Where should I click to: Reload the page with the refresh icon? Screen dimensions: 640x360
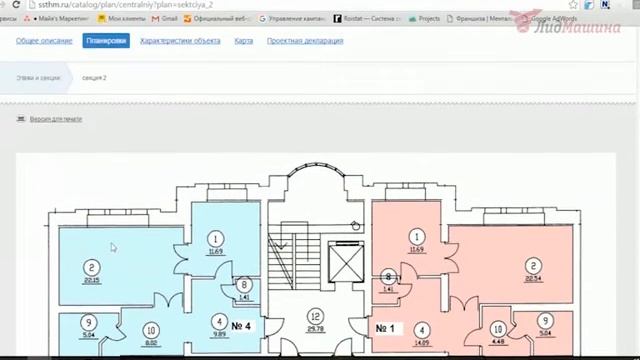(16, 4)
